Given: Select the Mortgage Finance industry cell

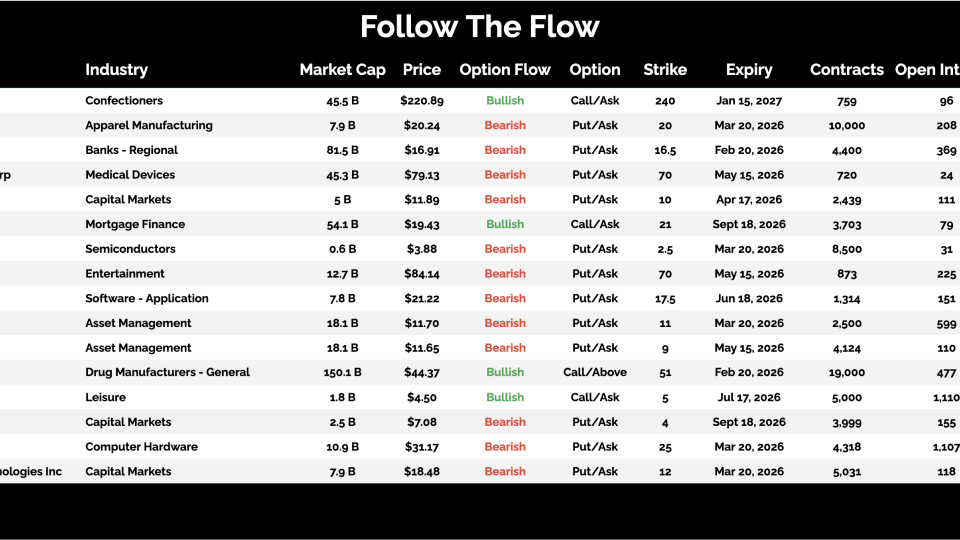Looking at the screenshot, I should [135, 224].
